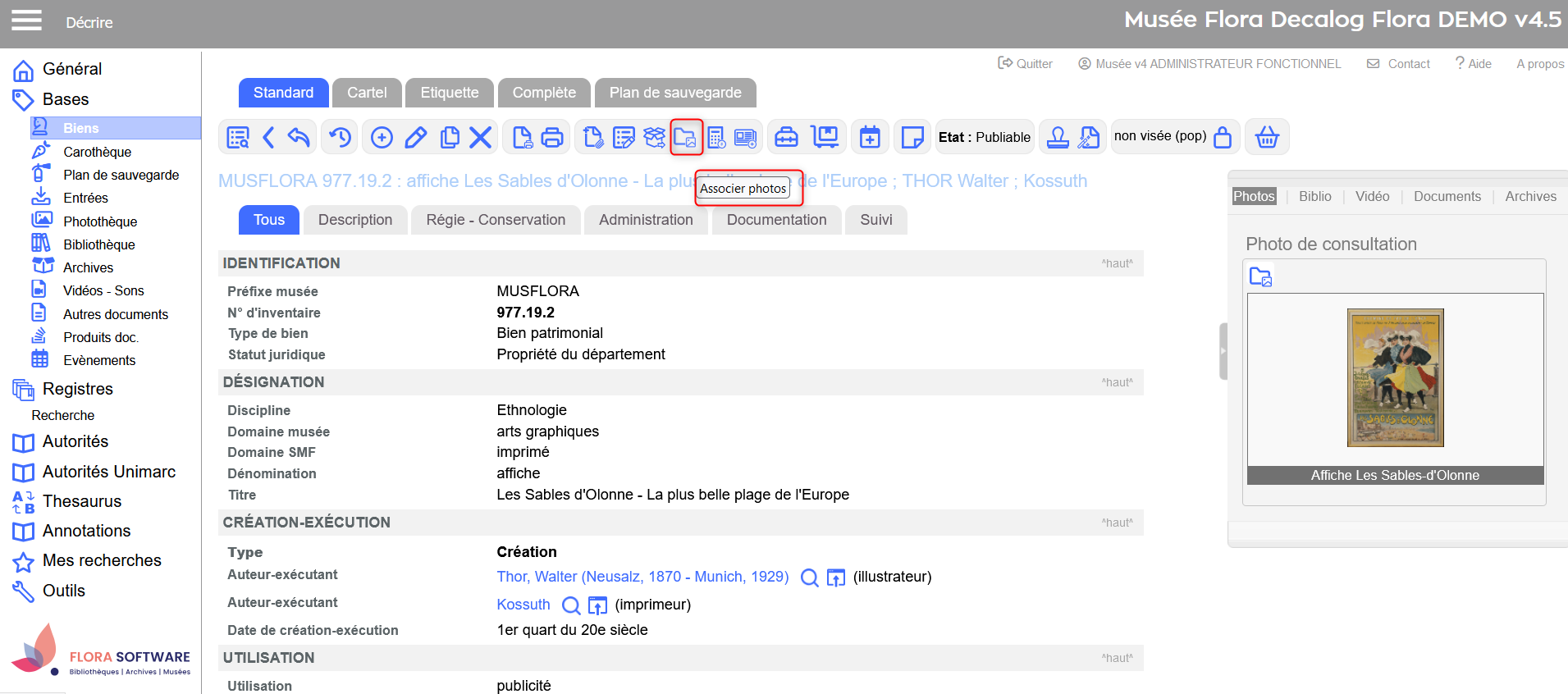
Task: Switch to the Cartel view tab
Action: pos(367,93)
